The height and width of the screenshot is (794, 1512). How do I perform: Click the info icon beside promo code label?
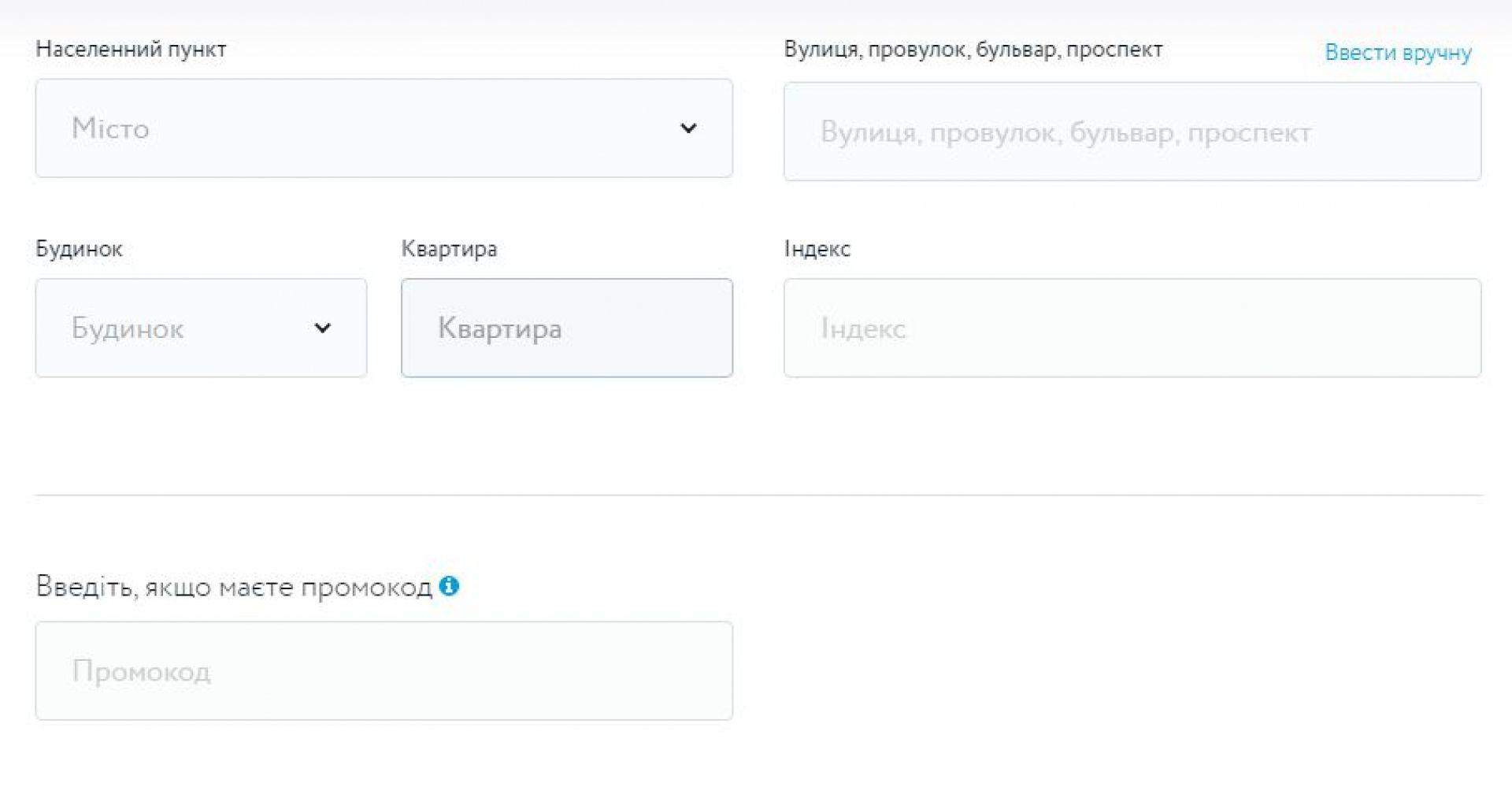(449, 586)
